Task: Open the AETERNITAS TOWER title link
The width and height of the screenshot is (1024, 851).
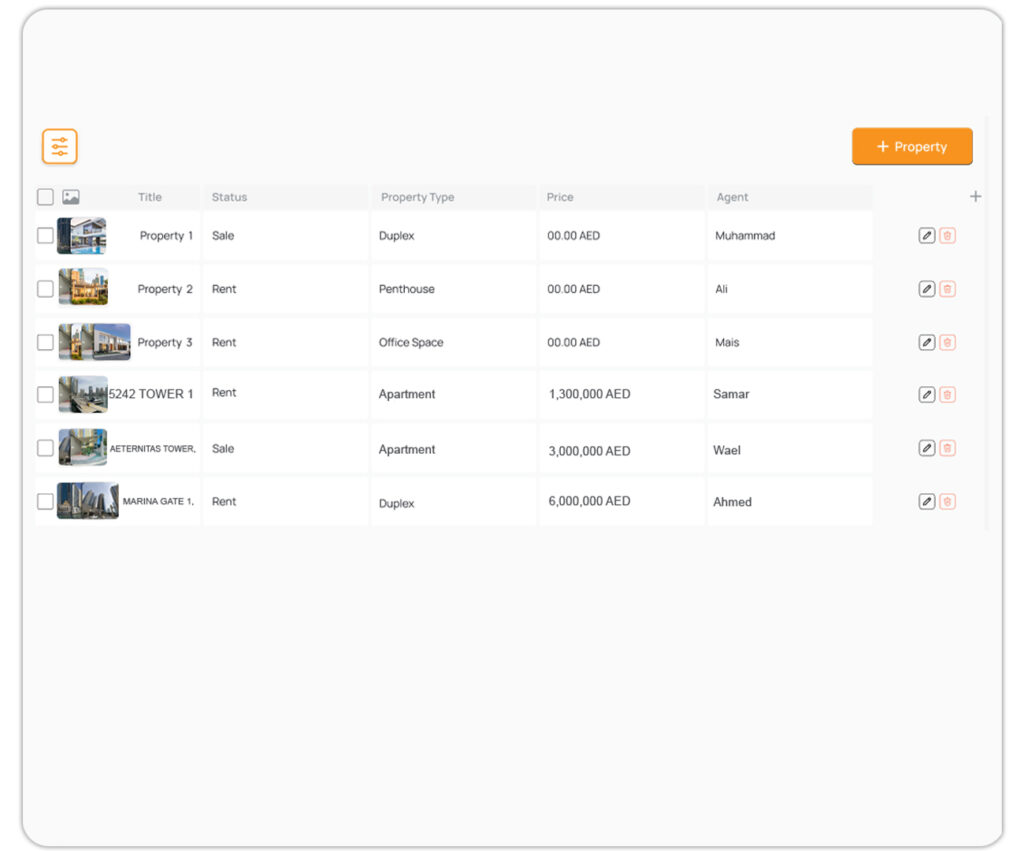Action: point(153,449)
